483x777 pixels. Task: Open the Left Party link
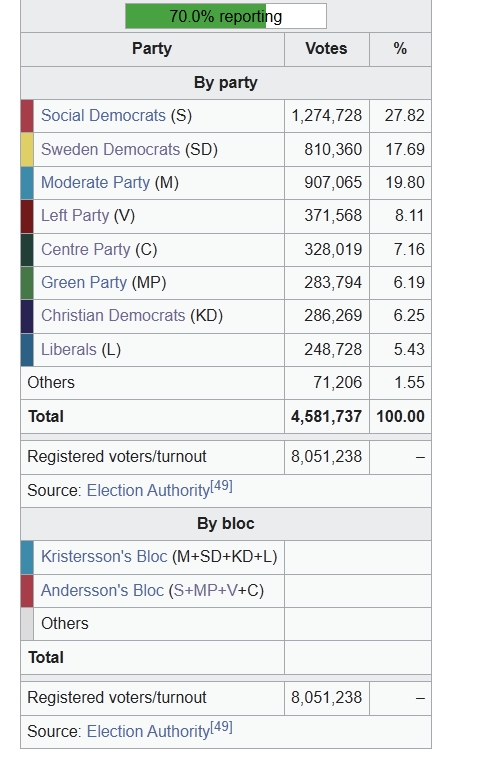(75, 216)
